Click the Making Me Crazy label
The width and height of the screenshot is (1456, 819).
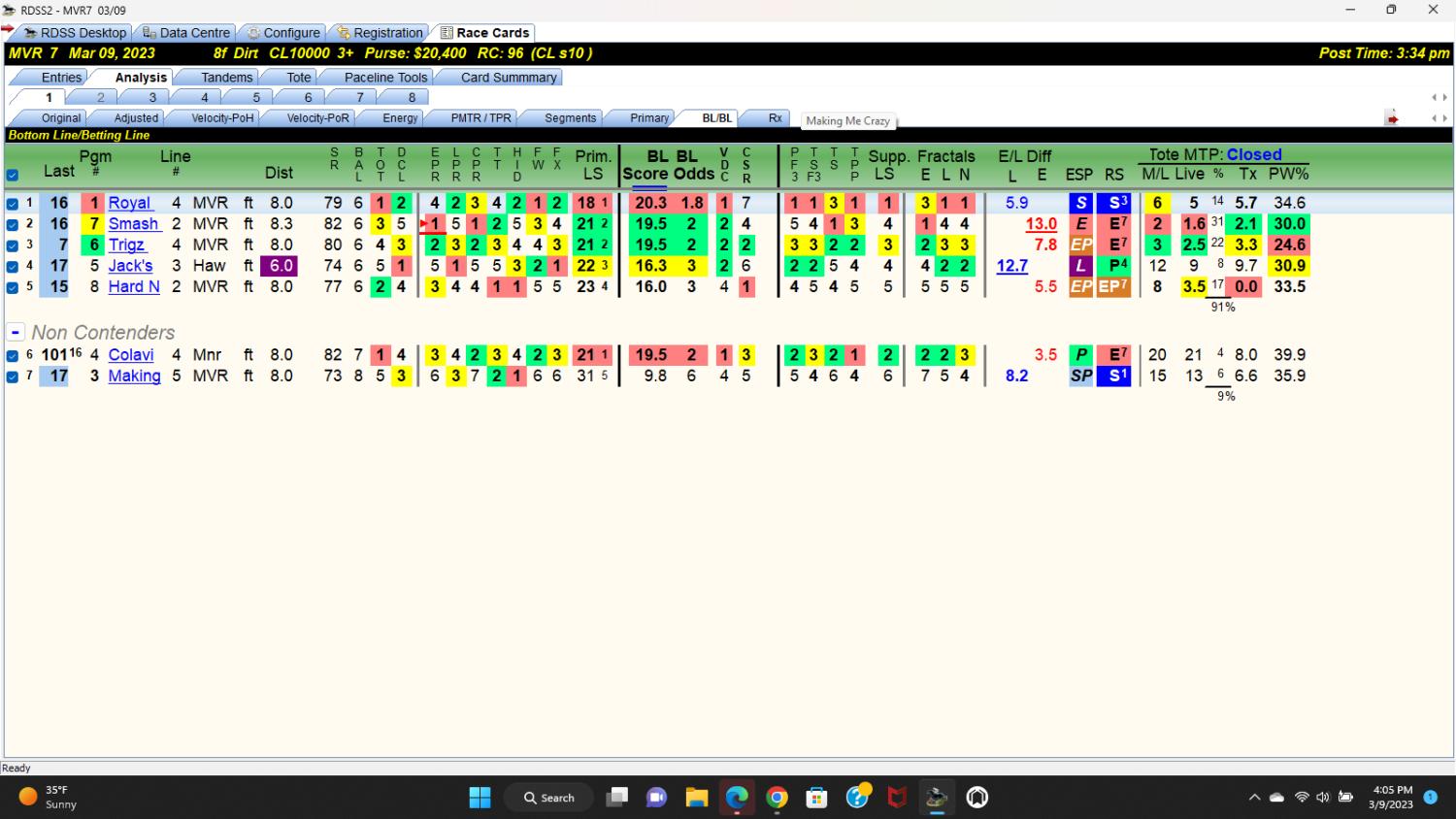pos(847,121)
